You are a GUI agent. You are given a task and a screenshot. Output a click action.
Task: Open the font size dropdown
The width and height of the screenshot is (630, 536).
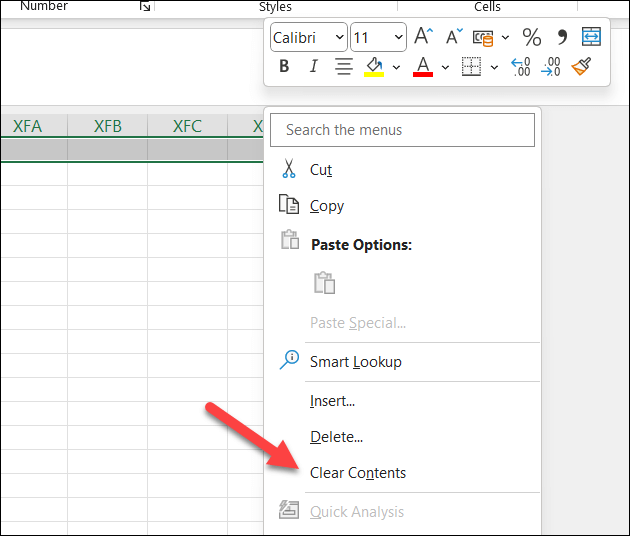click(x=399, y=37)
